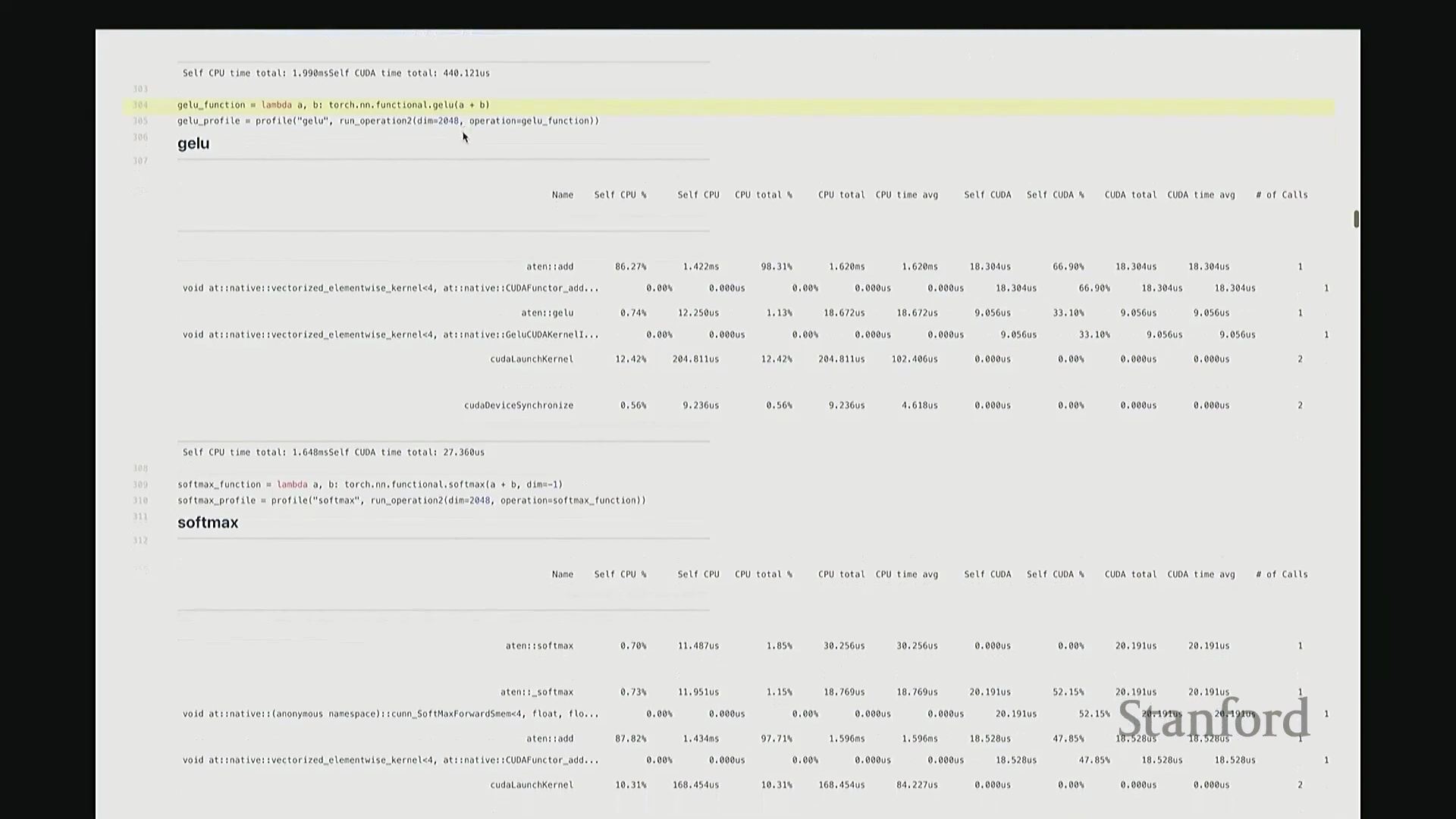Click line number 309 in the gutter
Screen dimensions: 1456x819
click(x=140, y=485)
